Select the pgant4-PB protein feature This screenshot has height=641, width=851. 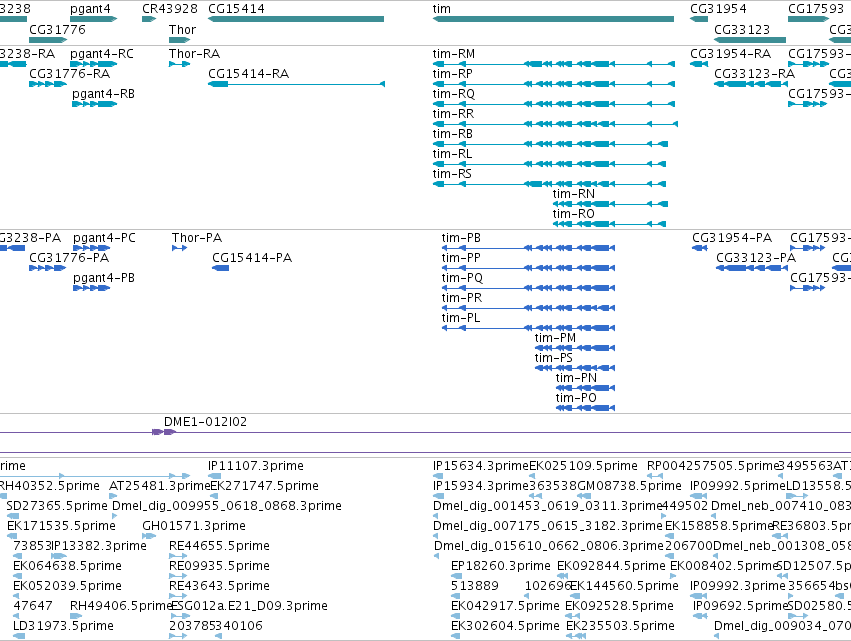click(x=92, y=288)
